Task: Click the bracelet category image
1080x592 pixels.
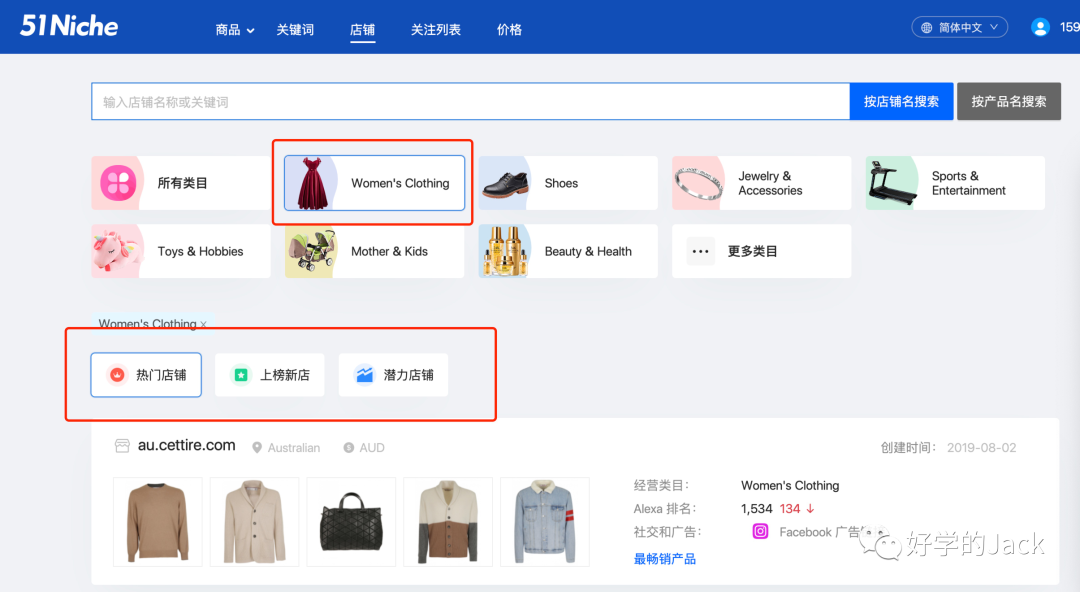Action: click(x=698, y=184)
